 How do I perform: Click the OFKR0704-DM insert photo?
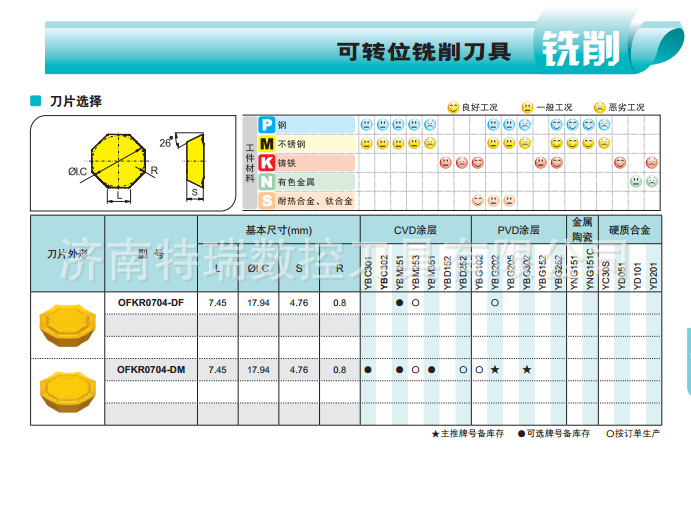click(67, 392)
